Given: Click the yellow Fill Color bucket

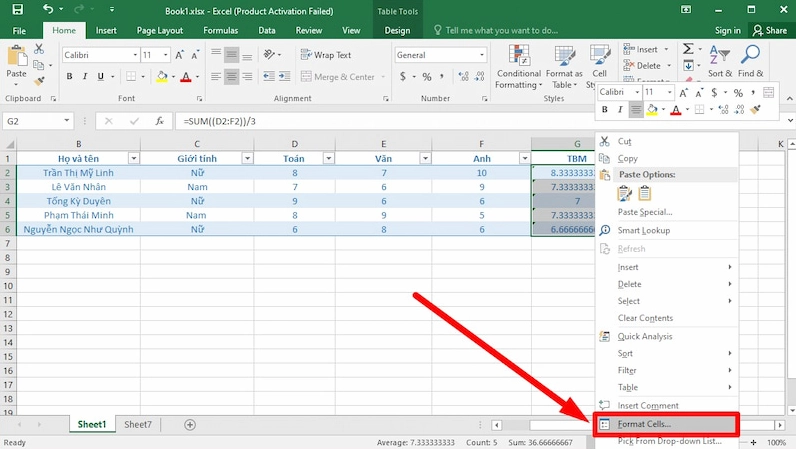Looking at the screenshot, I should pos(161,77).
